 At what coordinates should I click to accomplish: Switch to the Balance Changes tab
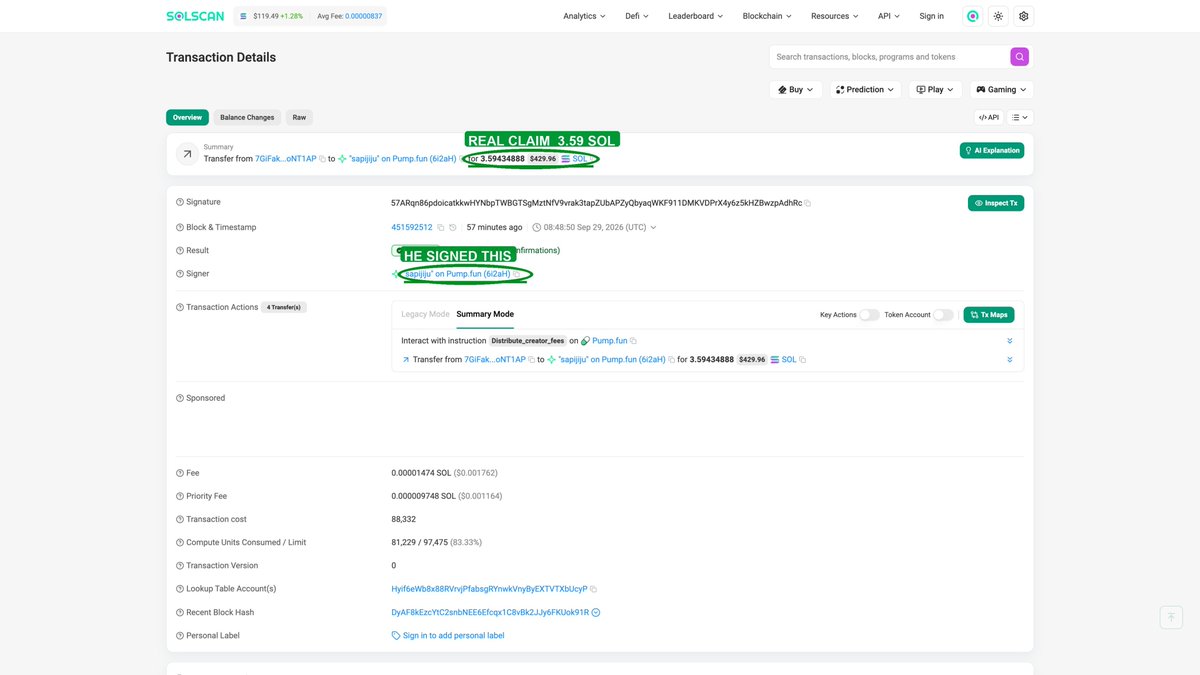pyautogui.click(x=247, y=117)
